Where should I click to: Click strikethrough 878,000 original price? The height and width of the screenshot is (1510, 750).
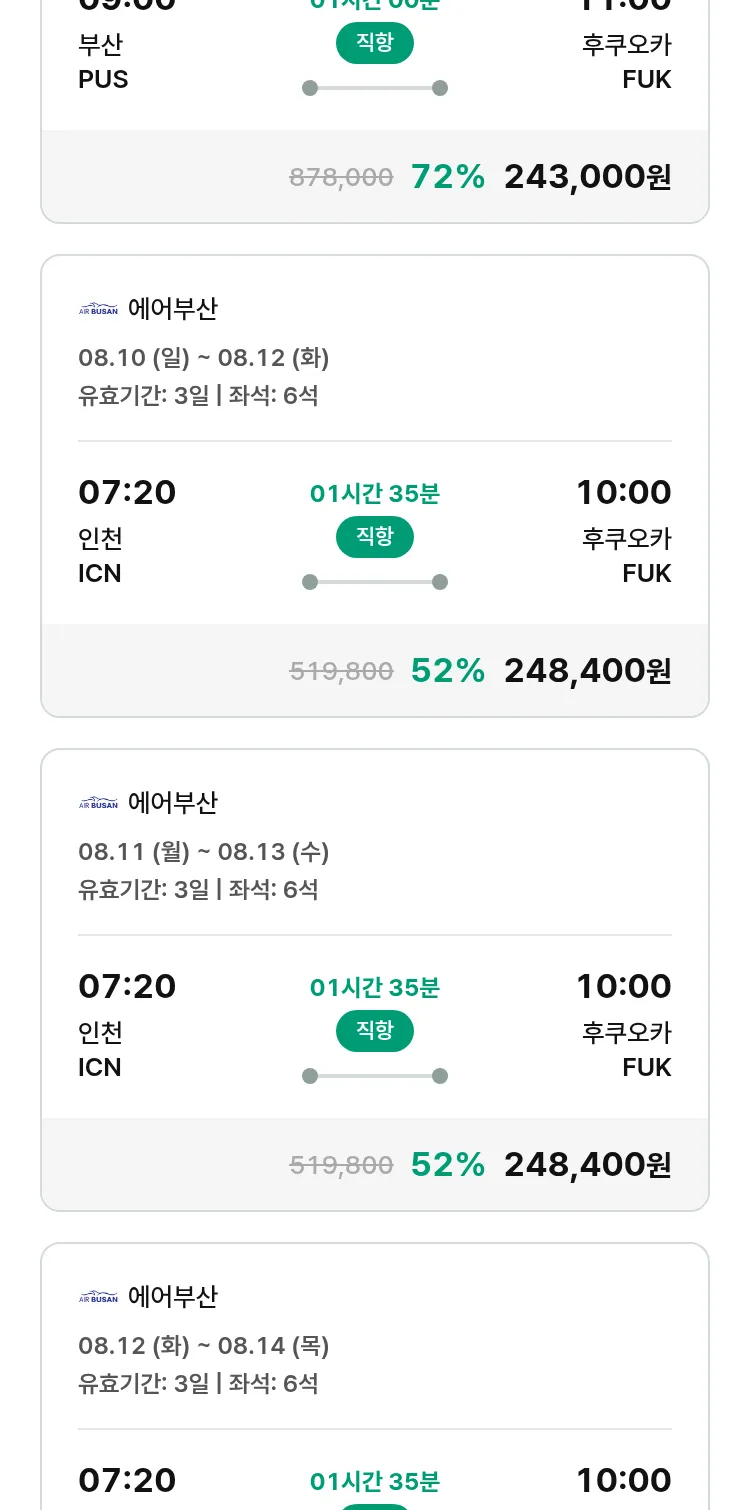341,178
